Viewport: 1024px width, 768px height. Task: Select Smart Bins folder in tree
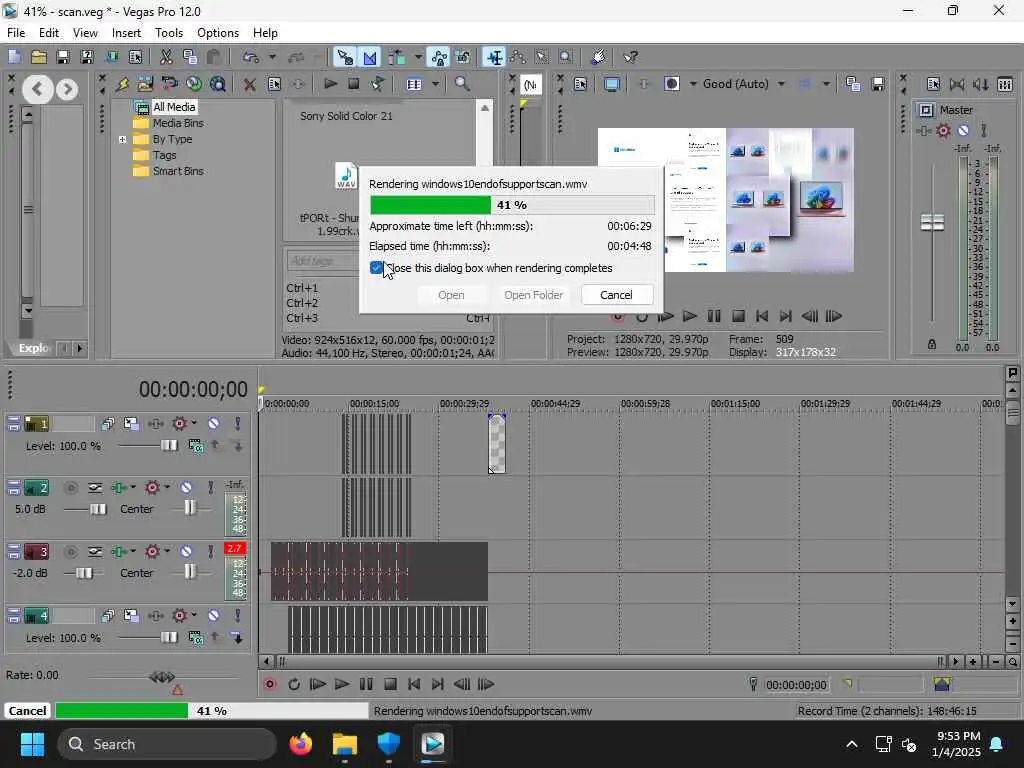(178, 171)
